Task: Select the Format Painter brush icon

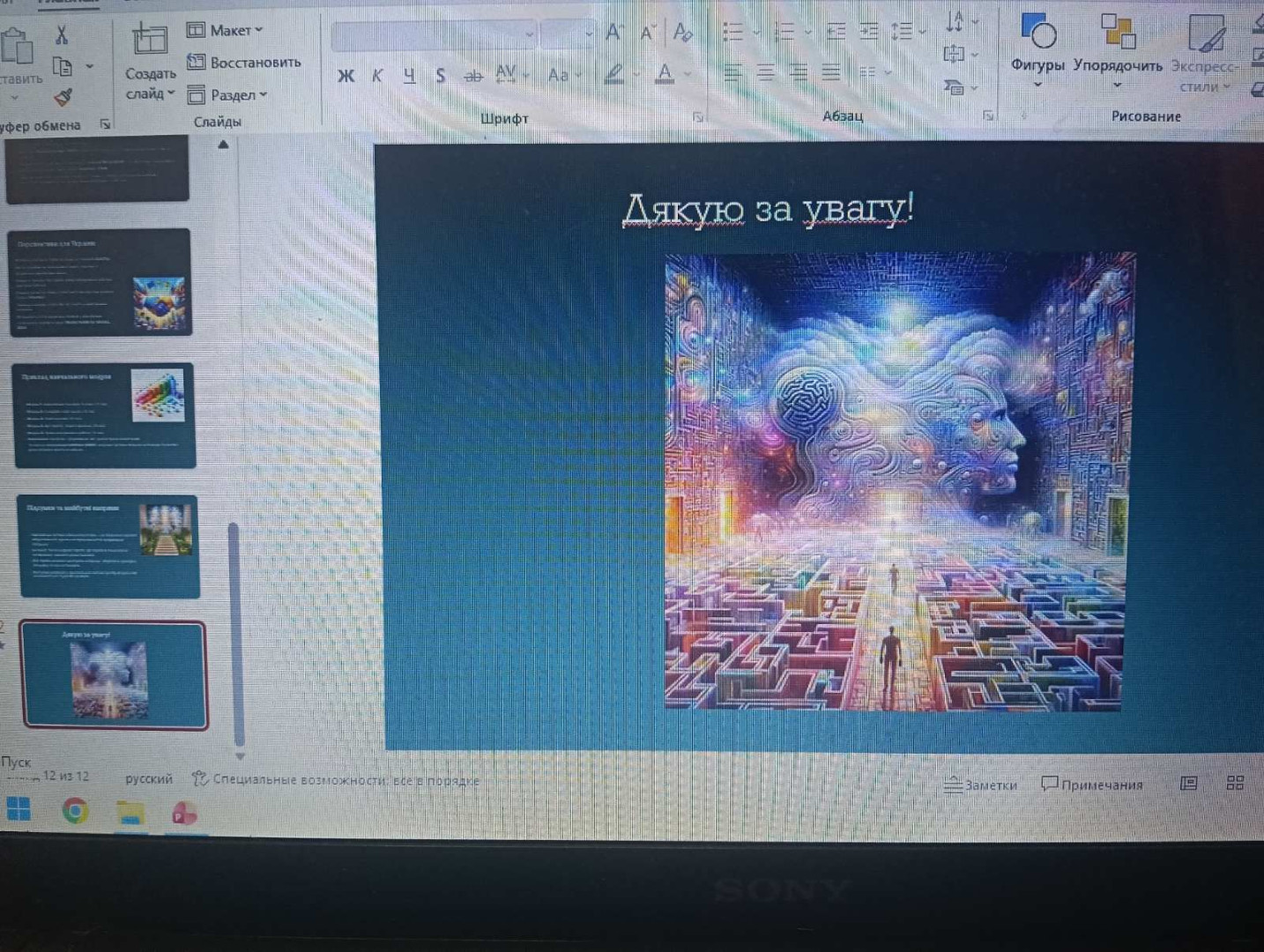Action: click(63, 97)
